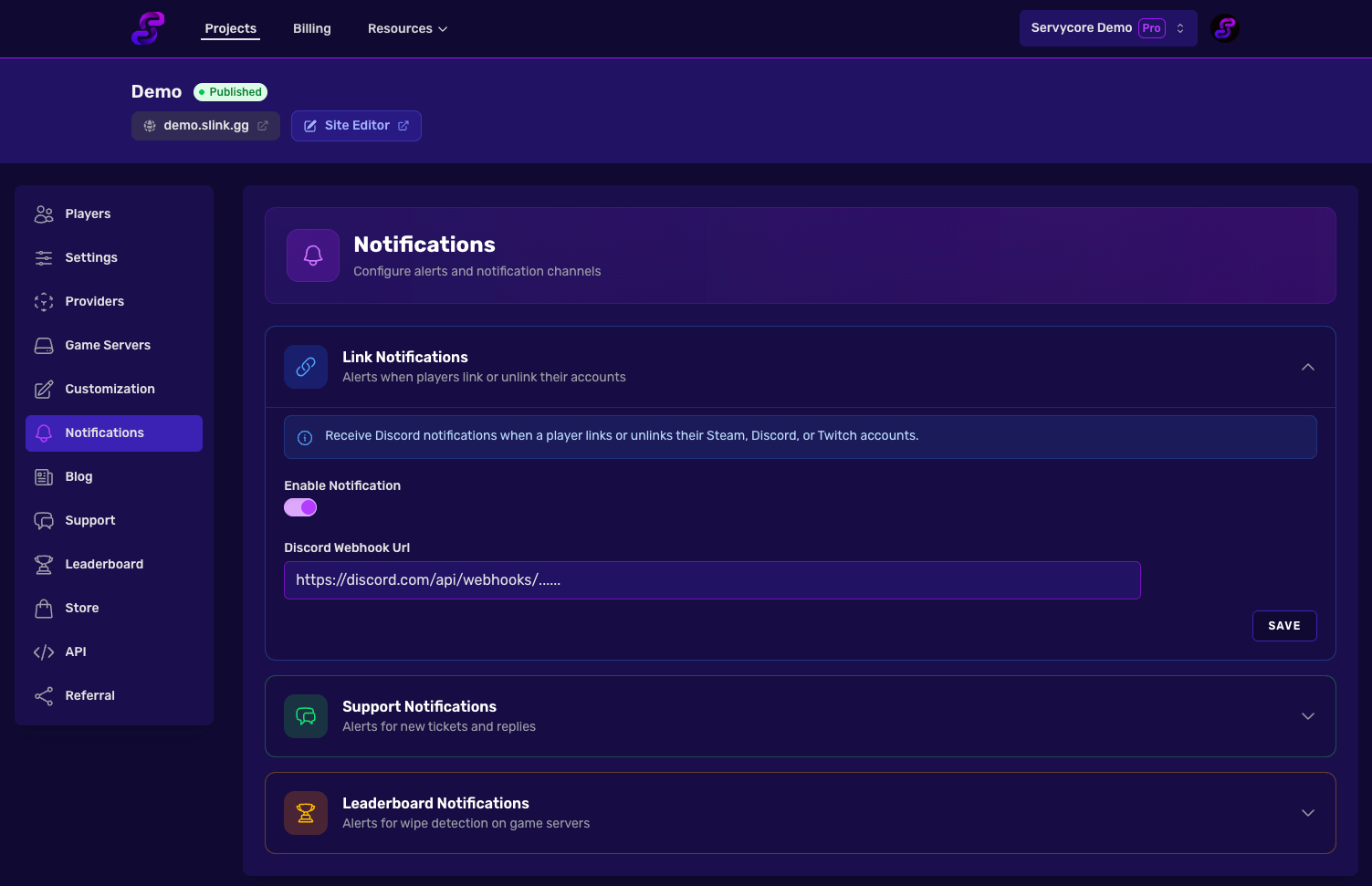Open the Resources dropdown menu
The width and height of the screenshot is (1372, 886).
[406, 28]
